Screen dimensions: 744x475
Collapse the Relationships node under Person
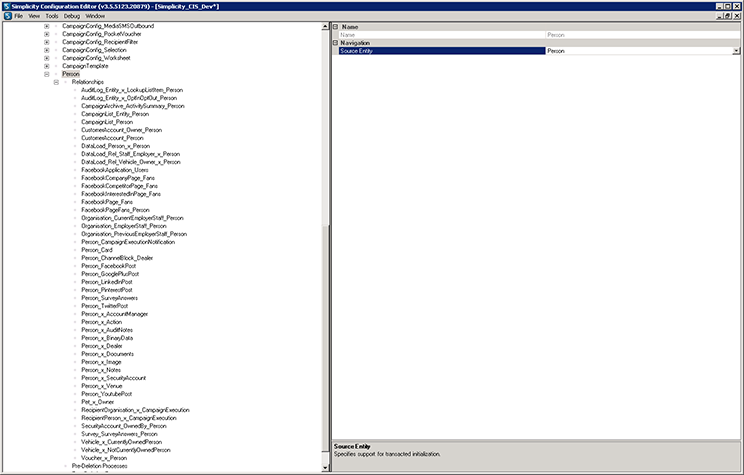(56, 82)
